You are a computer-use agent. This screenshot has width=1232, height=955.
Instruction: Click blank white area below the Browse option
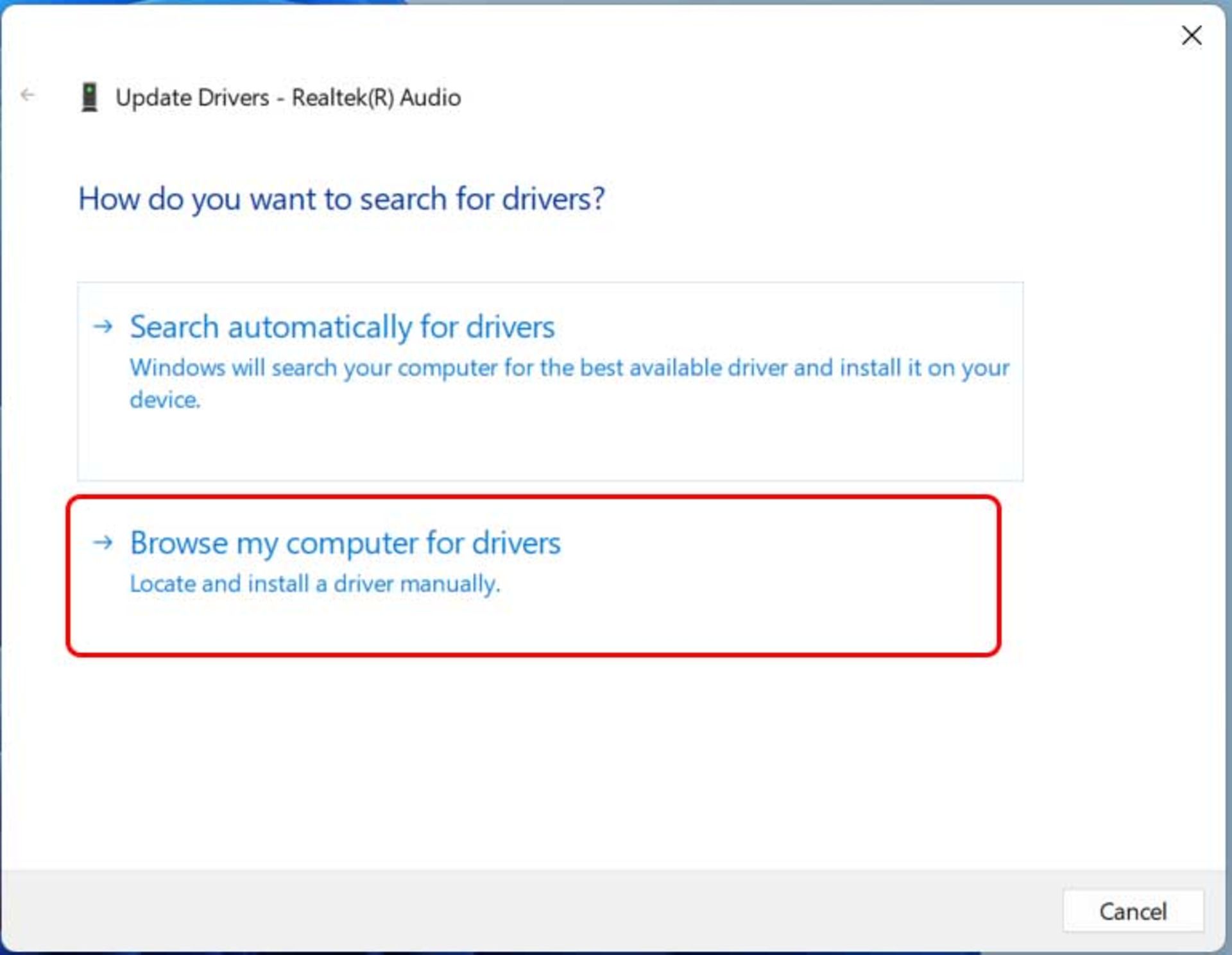click(x=577, y=757)
